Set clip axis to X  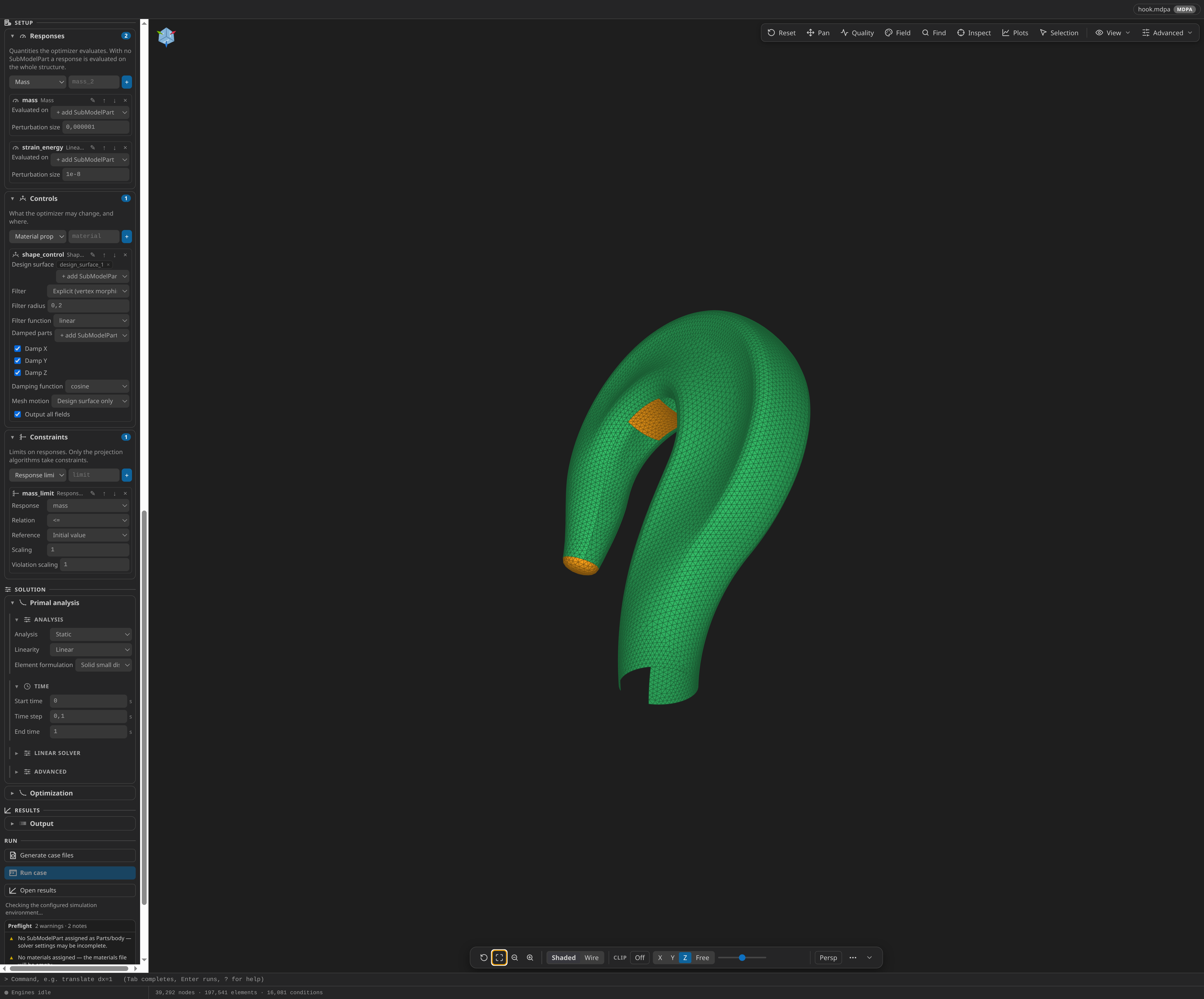(x=660, y=958)
